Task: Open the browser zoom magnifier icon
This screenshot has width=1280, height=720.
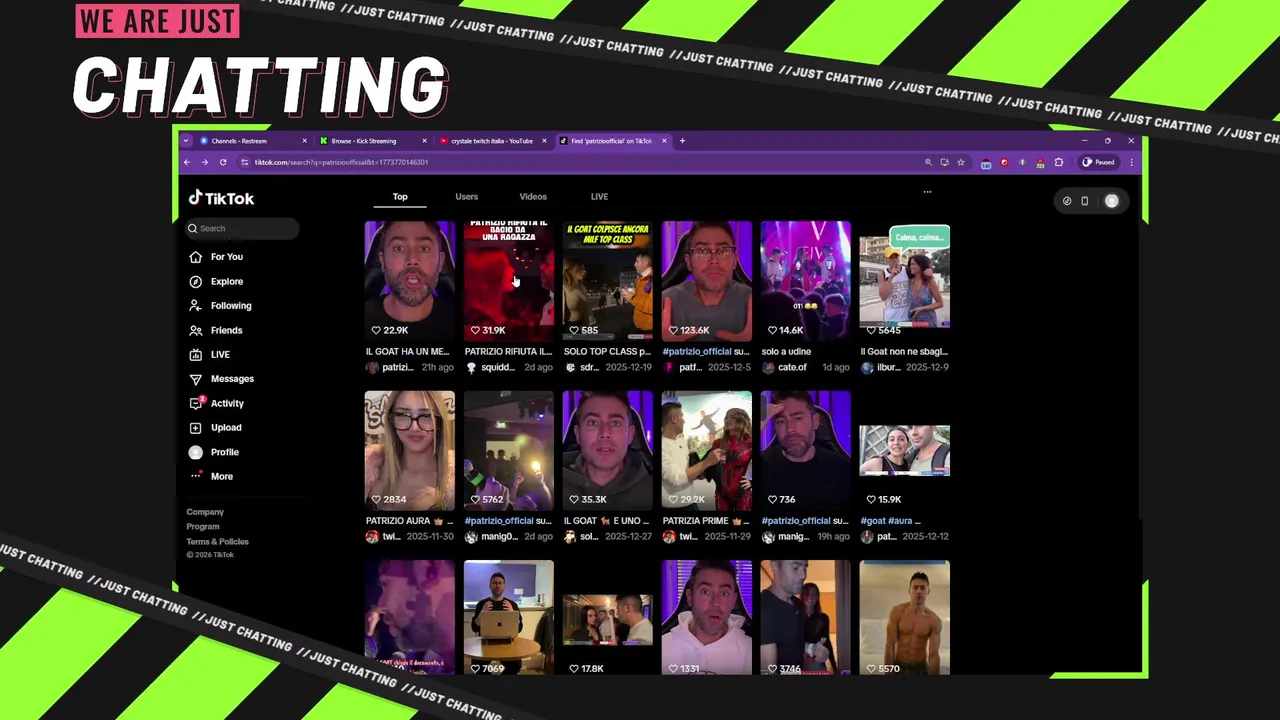Action: [x=928, y=162]
